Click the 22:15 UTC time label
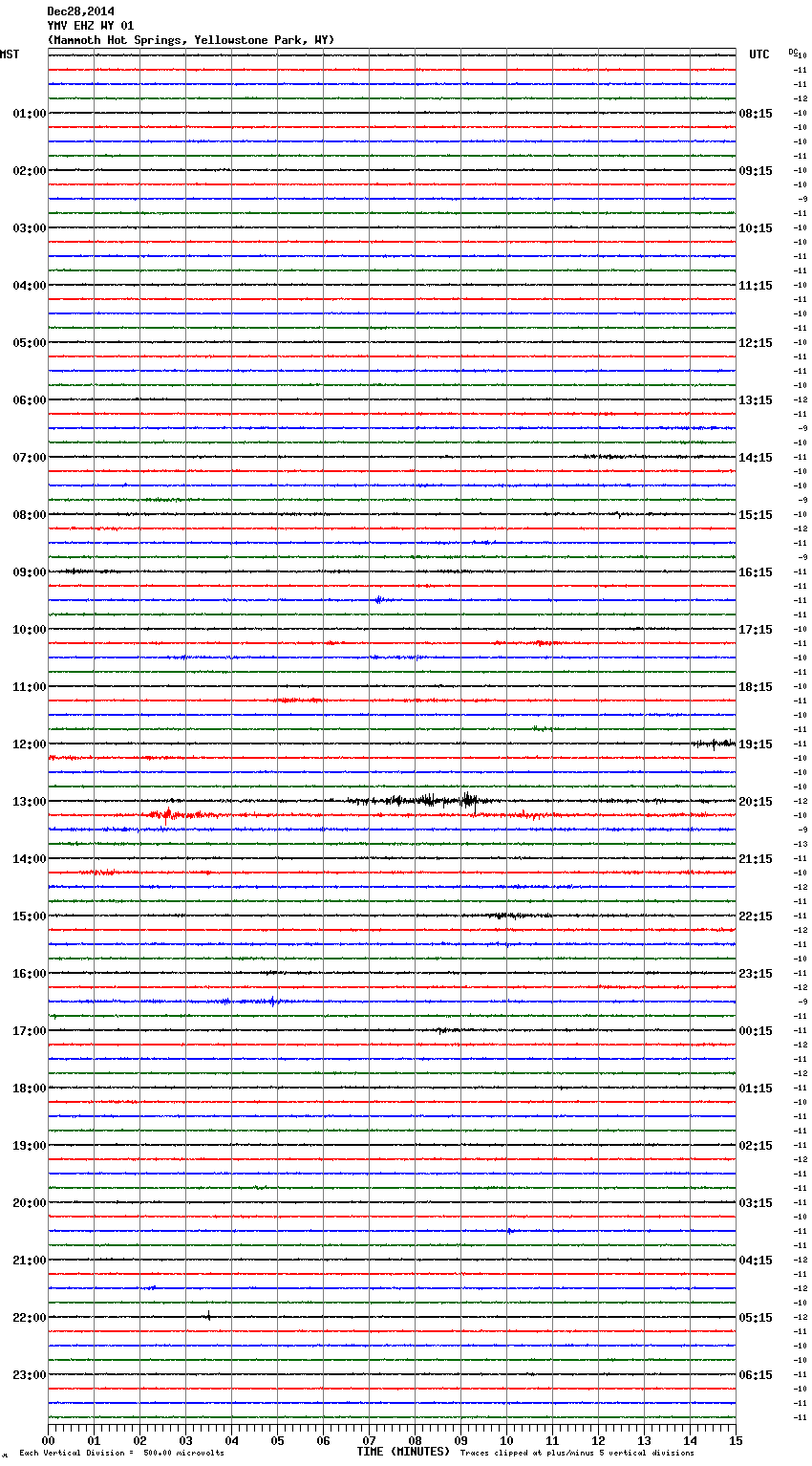This screenshot has height=1466, width=812. click(756, 916)
